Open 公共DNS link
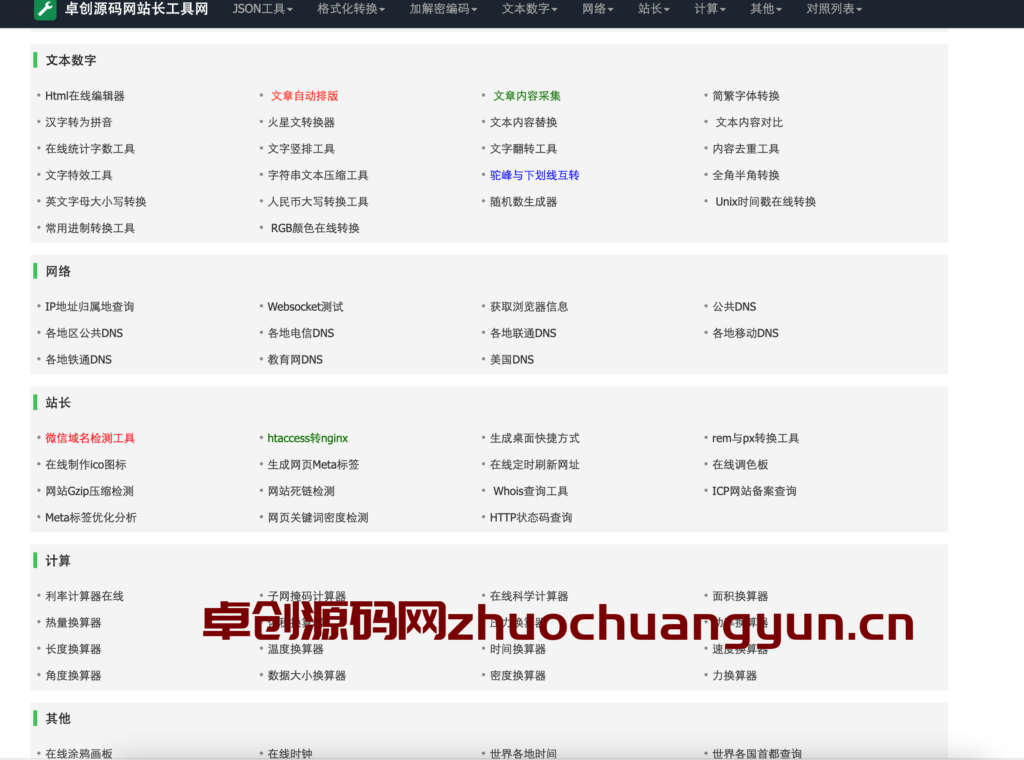Screen dimensions: 1024x760 [734, 307]
